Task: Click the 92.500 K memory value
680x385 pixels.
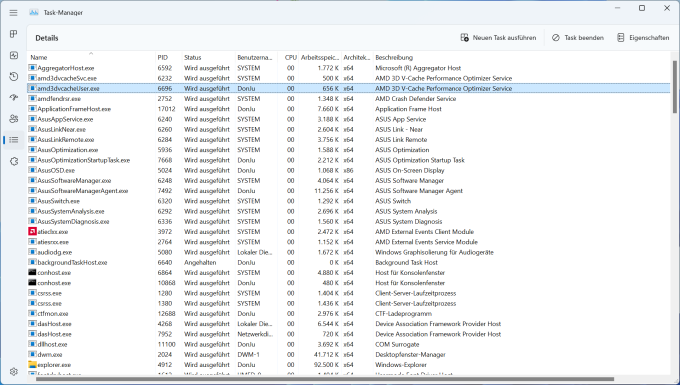Action: pos(326,365)
